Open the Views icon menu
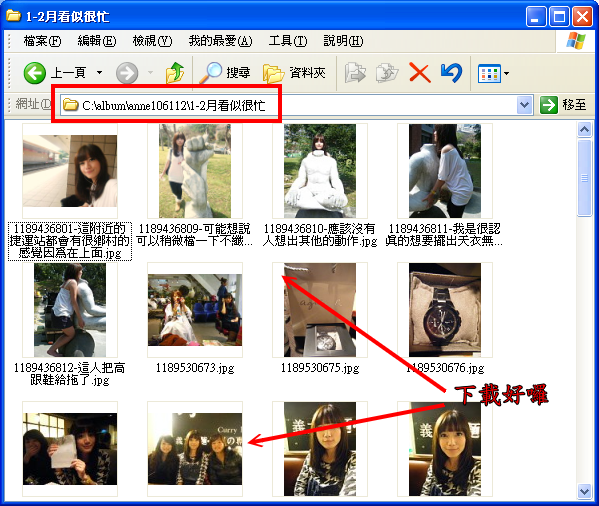 (489, 73)
